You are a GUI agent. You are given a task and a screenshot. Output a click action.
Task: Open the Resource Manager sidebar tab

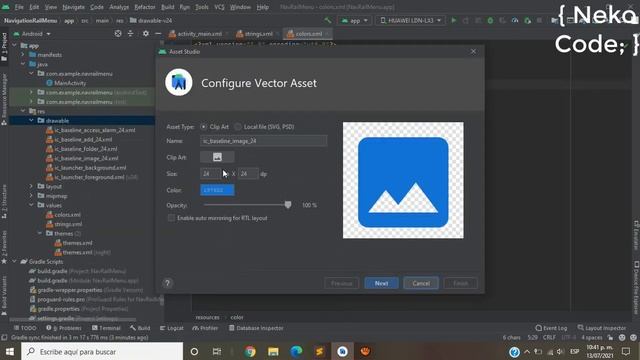pos(4,99)
